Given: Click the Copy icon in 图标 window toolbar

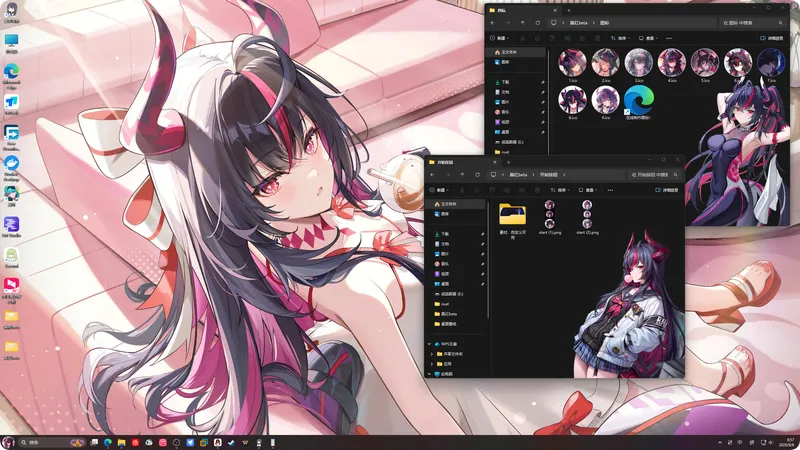Looking at the screenshot, I should 537,38.
